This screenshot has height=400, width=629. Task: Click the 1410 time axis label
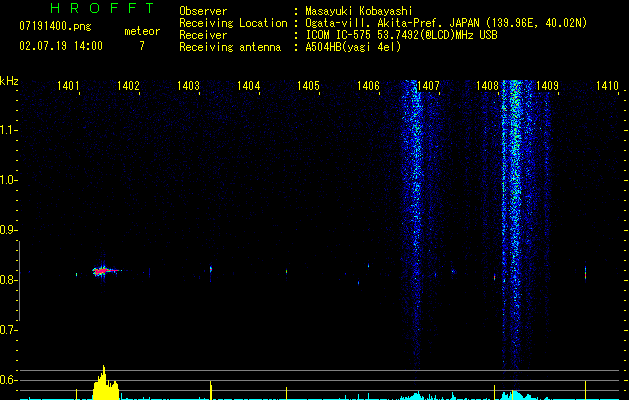607,86
